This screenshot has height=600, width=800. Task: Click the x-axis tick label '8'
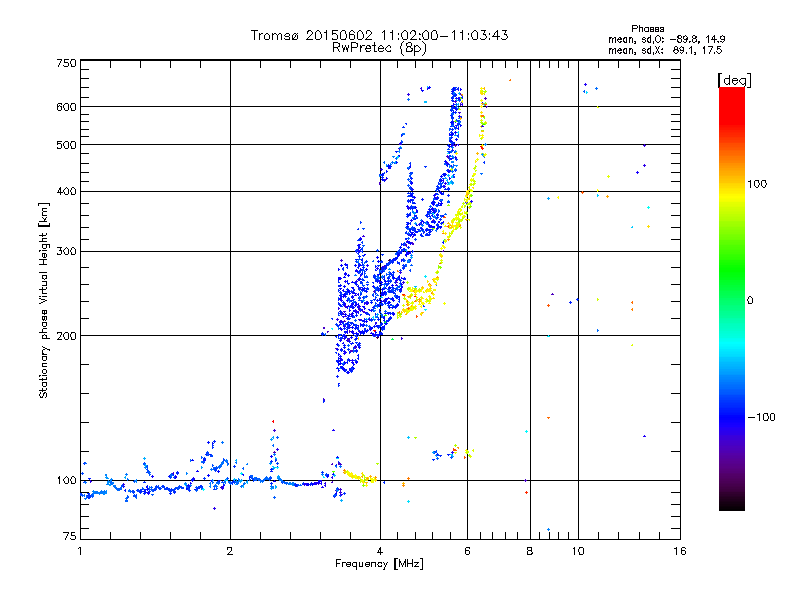530,551
